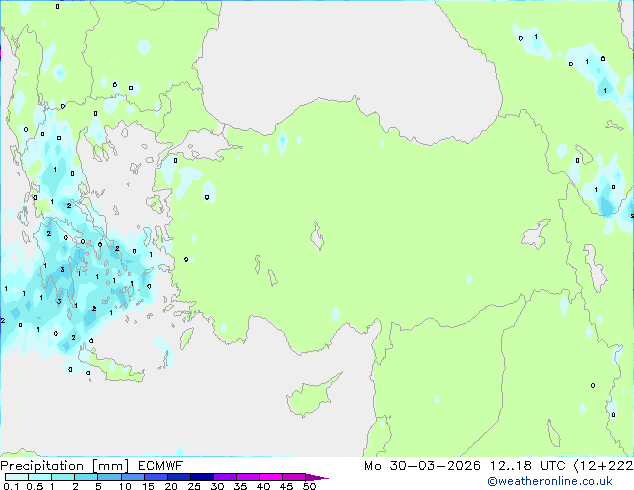Viewport: 634px width, 490px height.
Task: Click the 'Precipitation [mm] ECMWF' title text
Action: (x=92, y=466)
